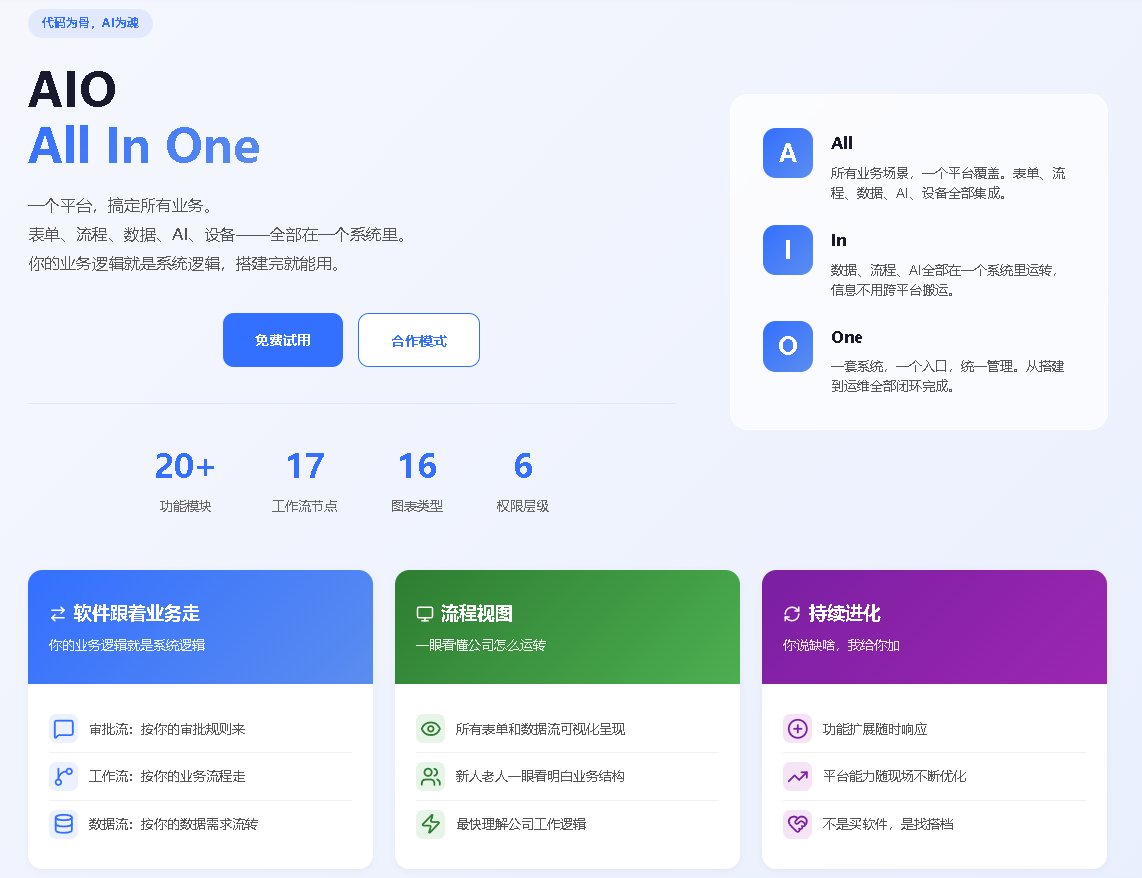Image resolution: width=1142 pixels, height=878 pixels.
Task: Click the branch icon for 工作流
Action: tap(64, 776)
